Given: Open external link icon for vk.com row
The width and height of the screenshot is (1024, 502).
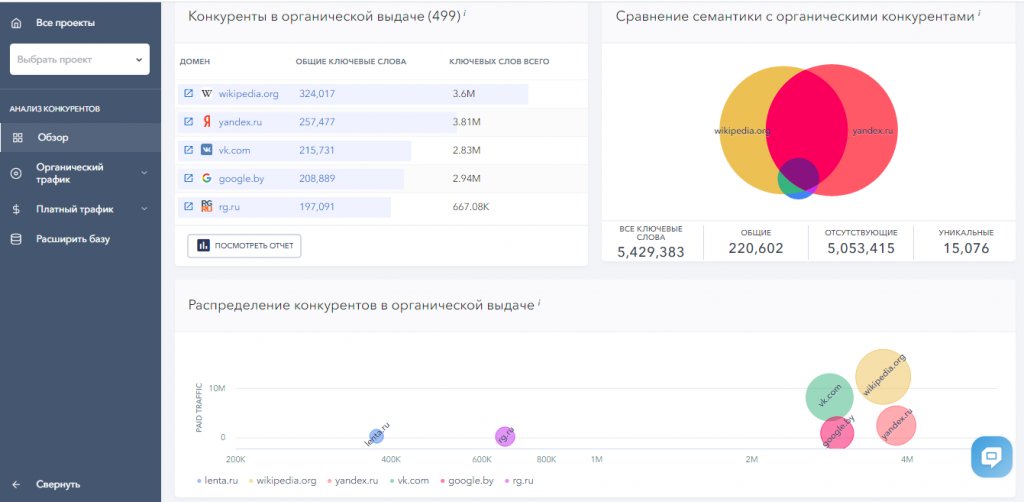Looking at the screenshot, I should point(188,150).
